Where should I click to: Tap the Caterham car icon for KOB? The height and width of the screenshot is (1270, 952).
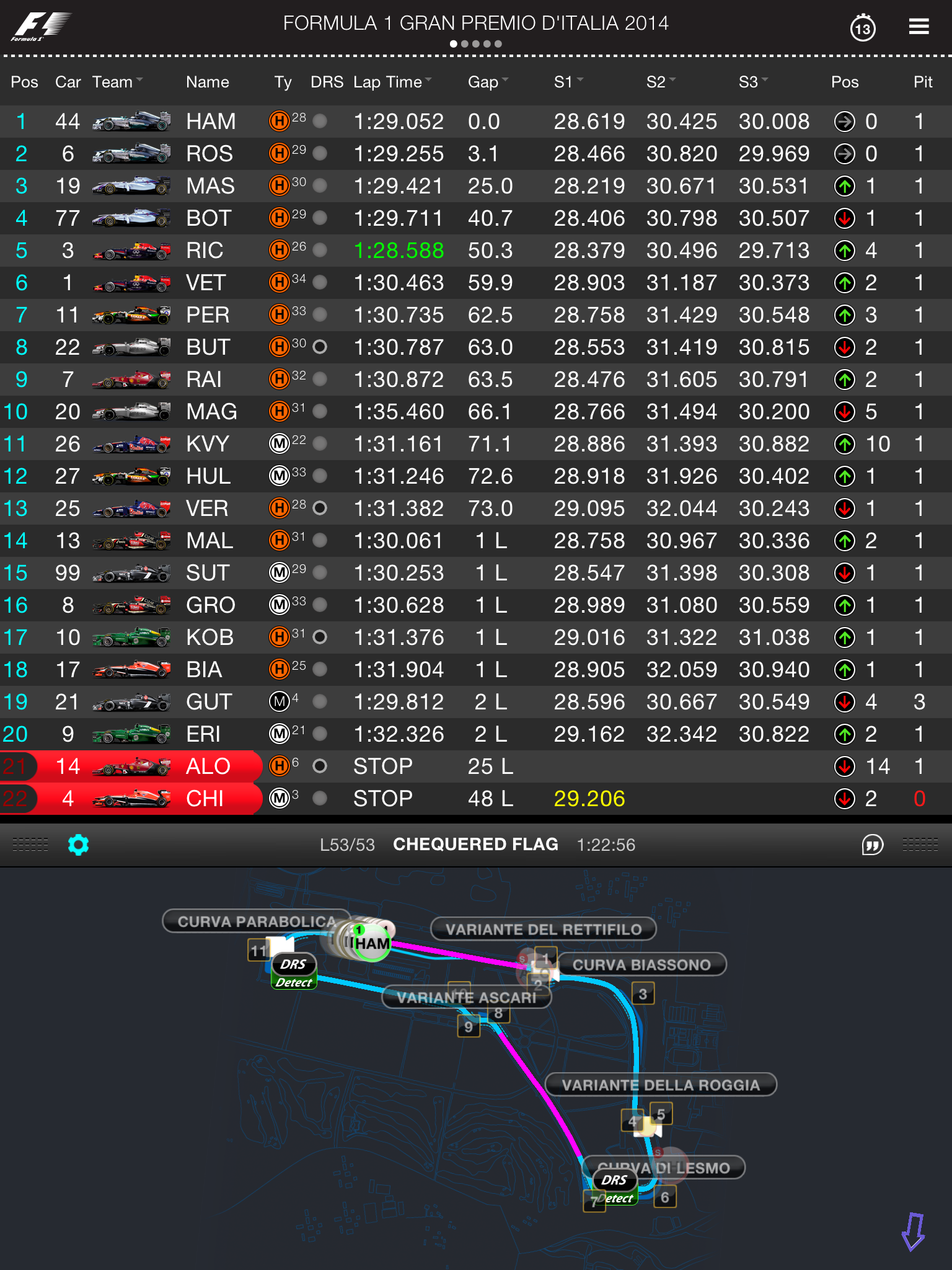point(131,637)
